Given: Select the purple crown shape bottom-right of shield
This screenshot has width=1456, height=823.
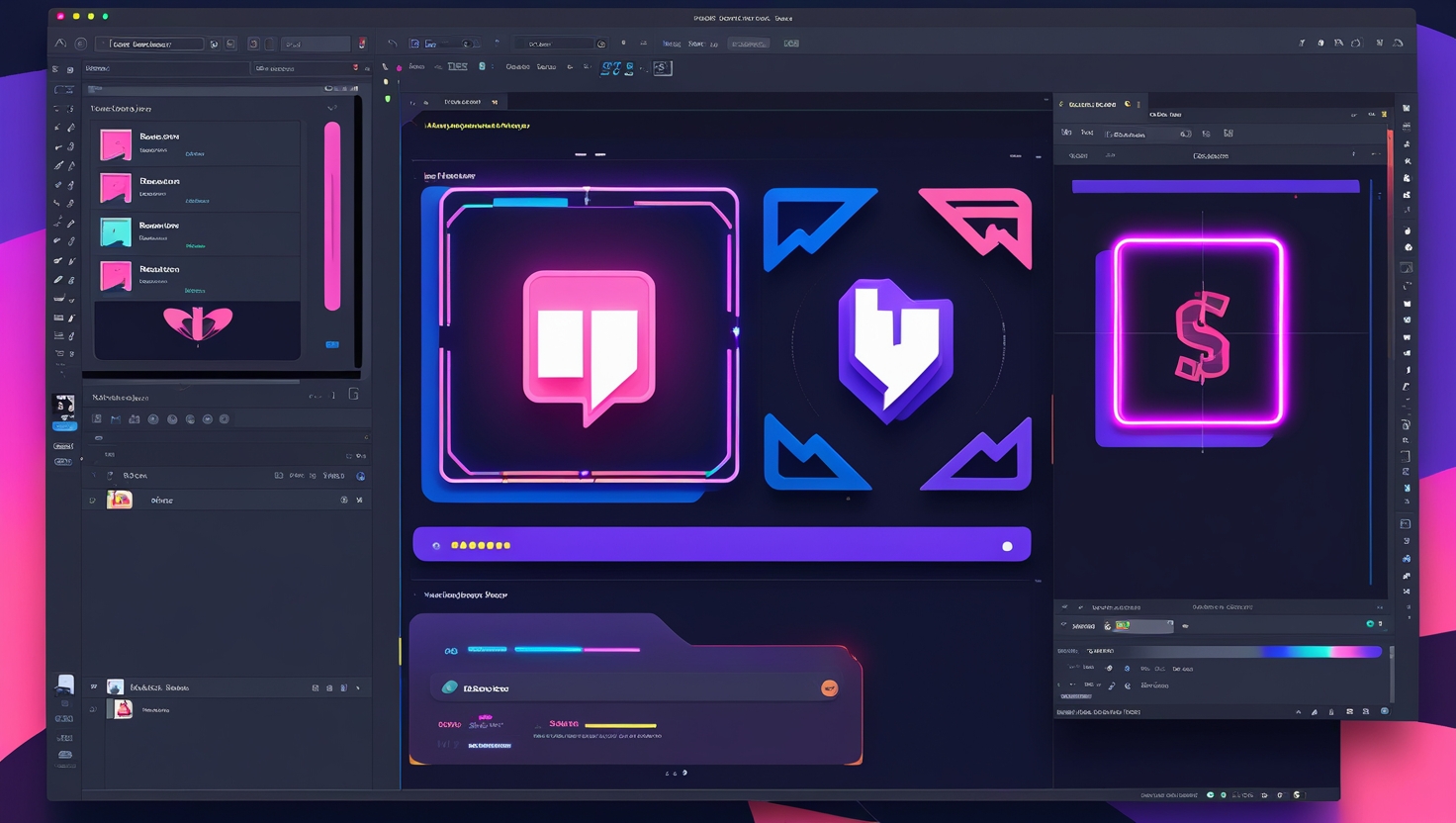Looking at the screenshot, I should [979, 455].
